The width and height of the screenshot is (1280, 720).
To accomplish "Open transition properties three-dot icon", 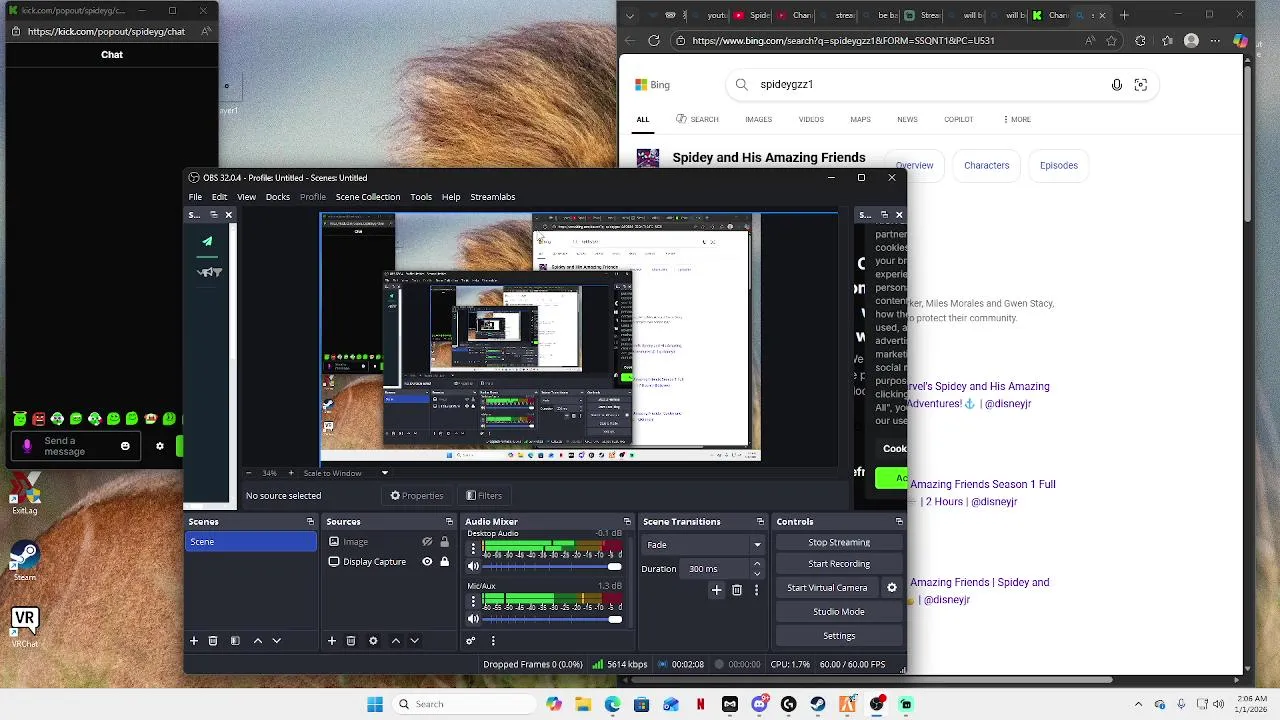I will pos(756,591).
